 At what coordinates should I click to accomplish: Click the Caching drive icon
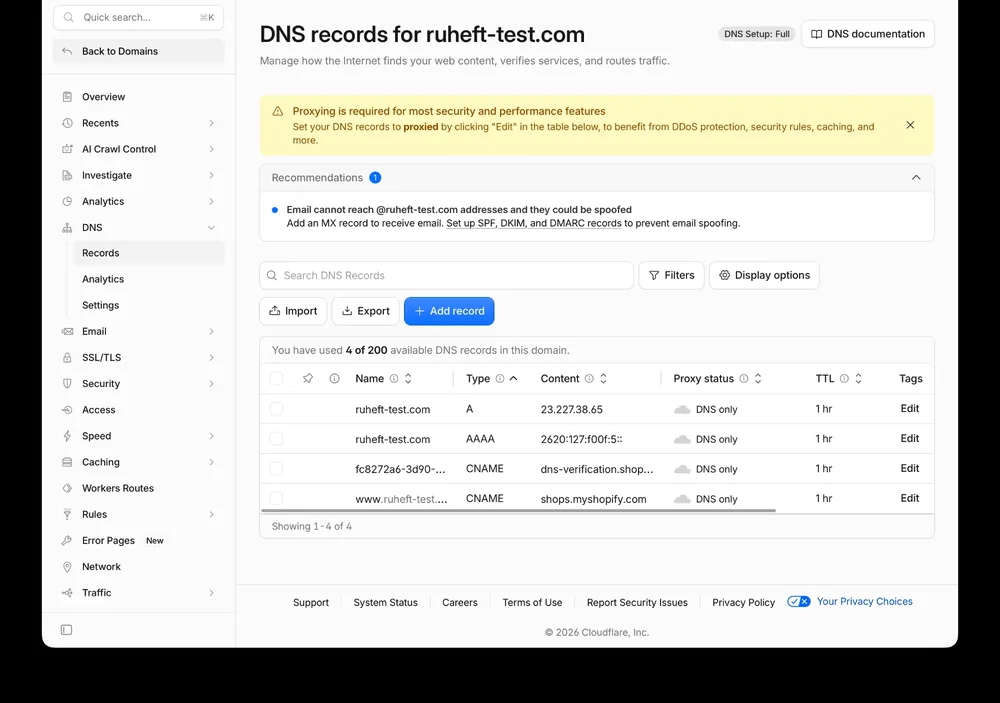pyautogui.click(x=67, y=462)
